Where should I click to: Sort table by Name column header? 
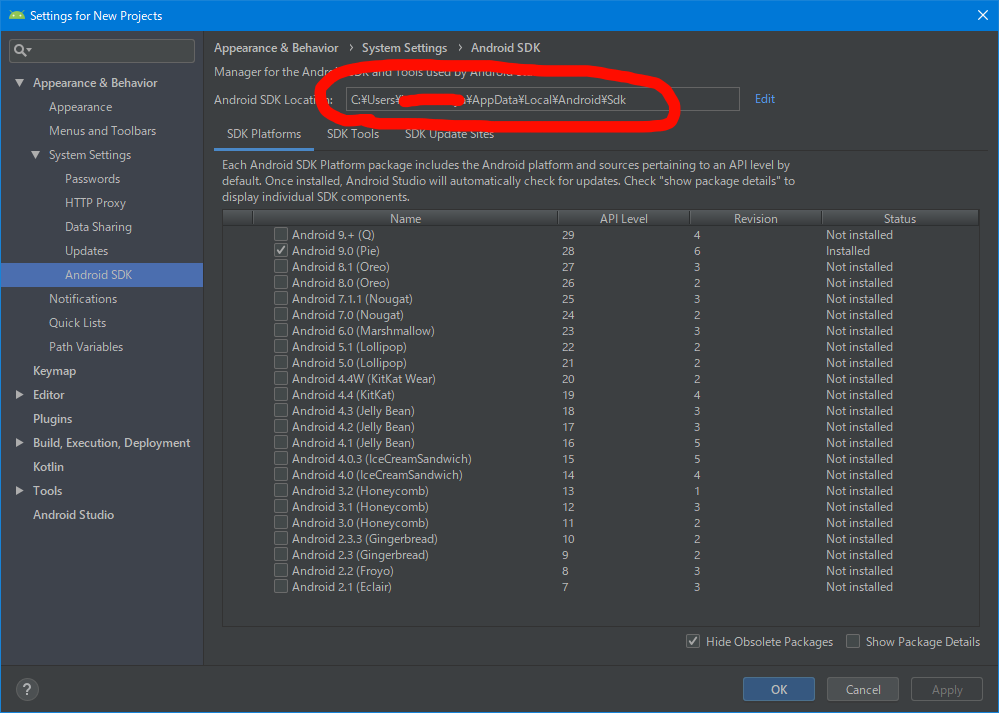[405, 219]
